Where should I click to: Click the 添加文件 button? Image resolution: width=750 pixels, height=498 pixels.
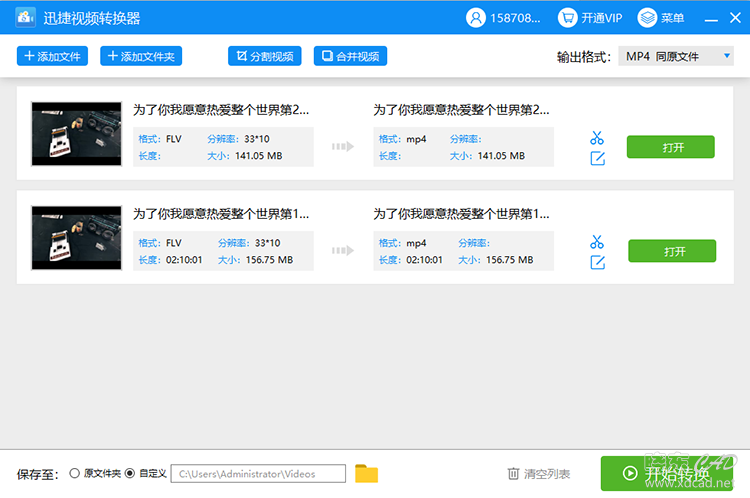(x=52, y=56)
